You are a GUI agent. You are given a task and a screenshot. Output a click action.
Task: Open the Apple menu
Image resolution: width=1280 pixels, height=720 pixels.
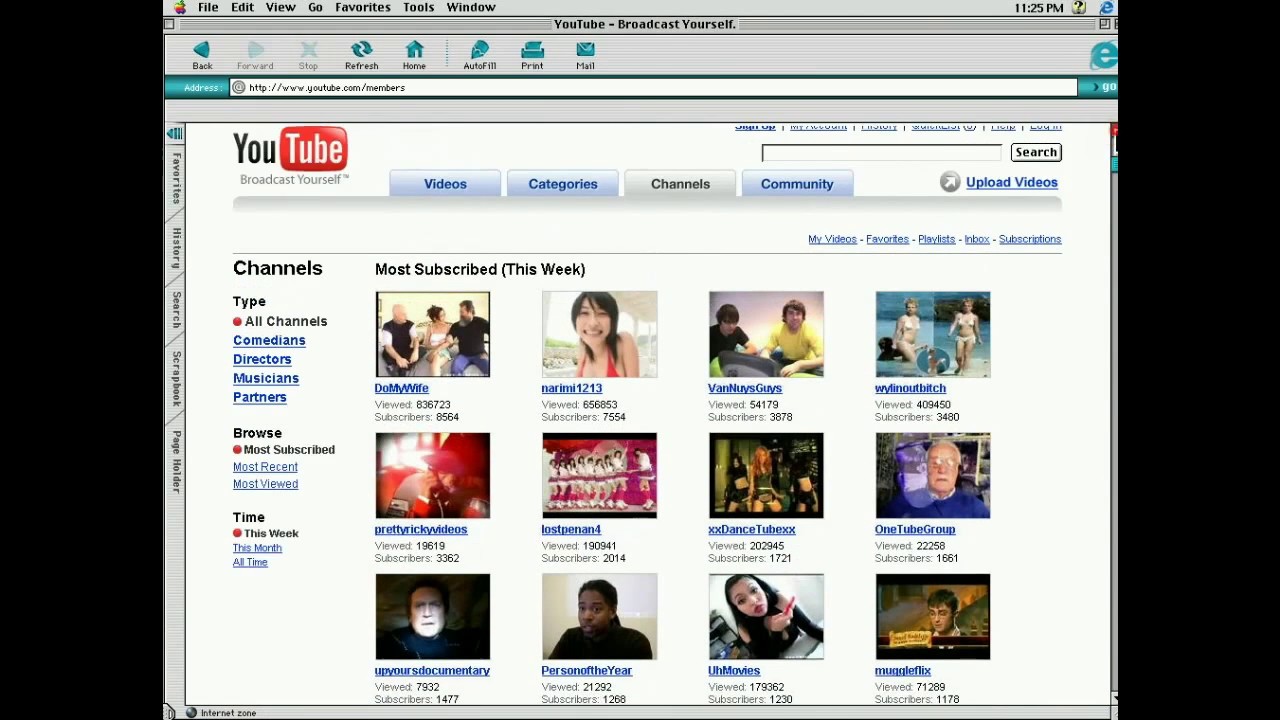point(180,7)
